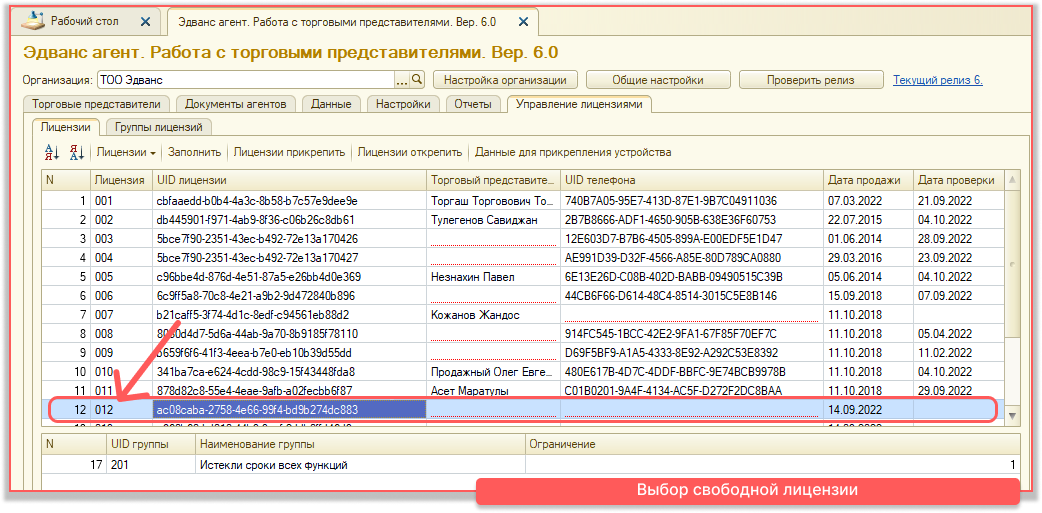Image resolution: width=1042 pixels, height=513 pixels.
Task: Click scrollbar down arrow in licenses table
Action: (x=1012, y=416)
